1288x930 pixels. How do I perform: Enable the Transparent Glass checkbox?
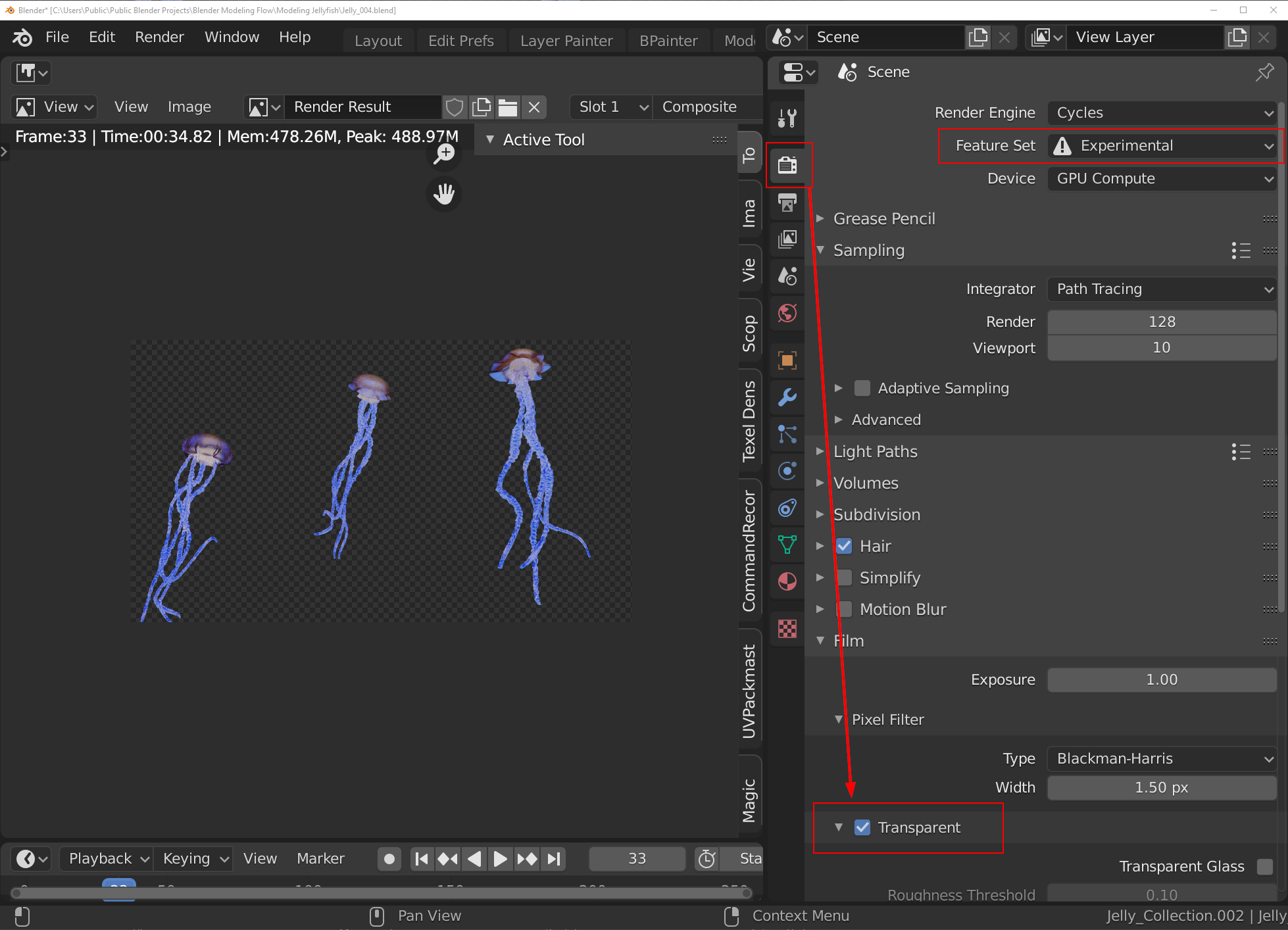coord(1264,866)
